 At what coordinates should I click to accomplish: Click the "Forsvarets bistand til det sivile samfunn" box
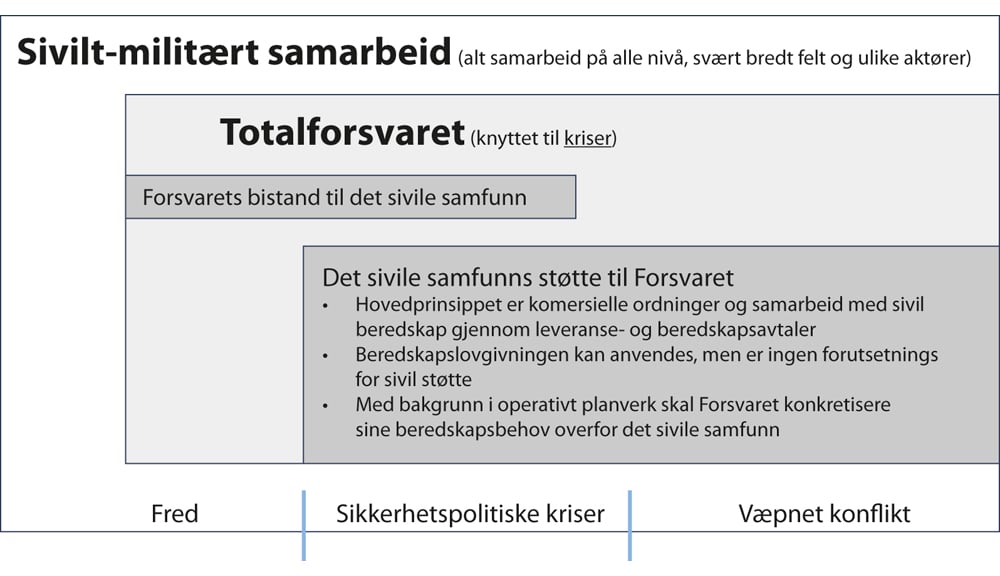[350, 197]
